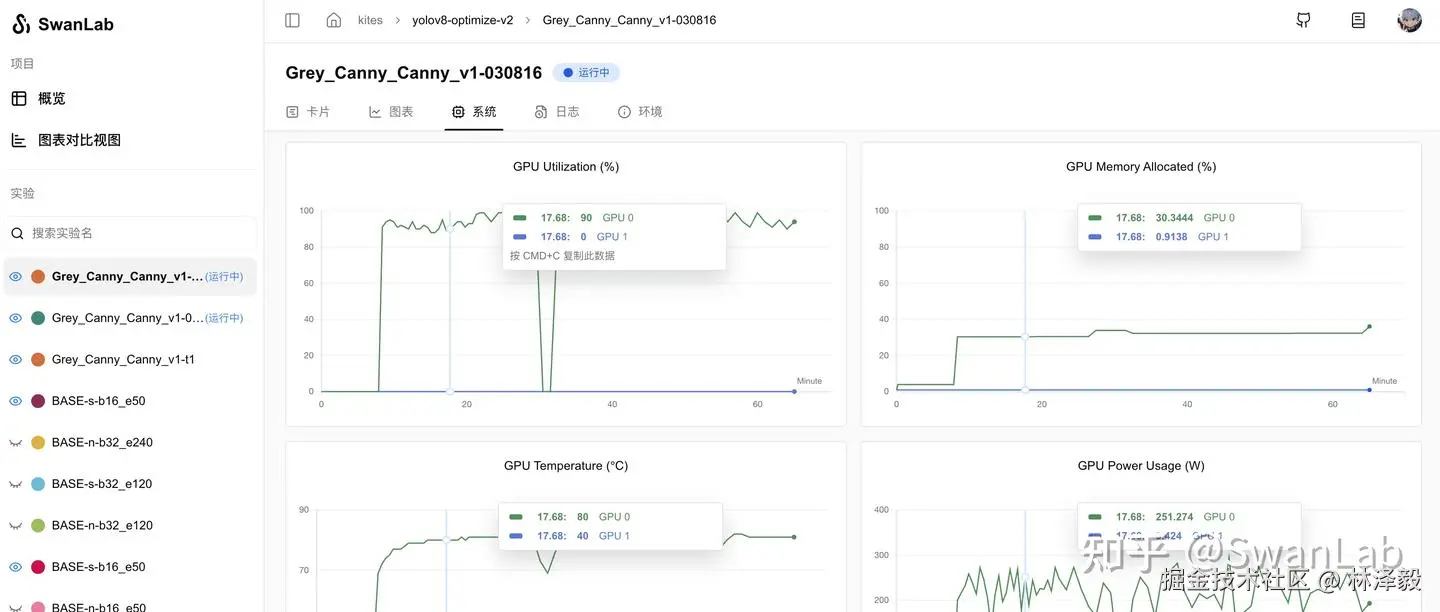This screenshot has height=612, width=1440.
Task: Click the 图表 tab line-chart icon
Action: pyautogui.click(x=375, y=112)
